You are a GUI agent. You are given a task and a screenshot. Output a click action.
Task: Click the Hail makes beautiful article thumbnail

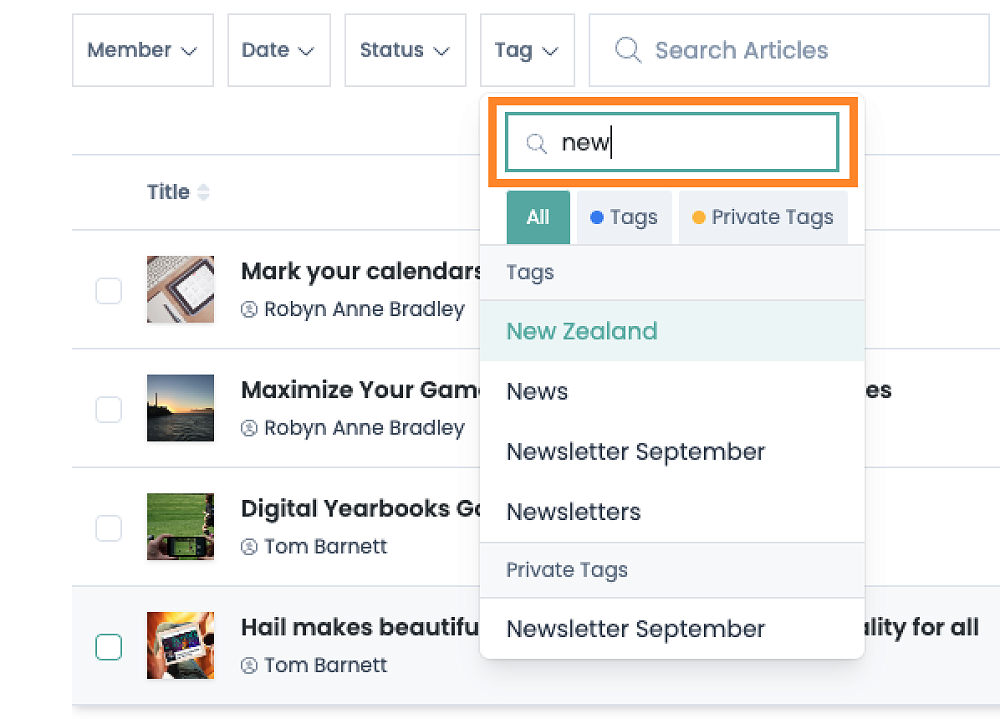click(180, 645)
